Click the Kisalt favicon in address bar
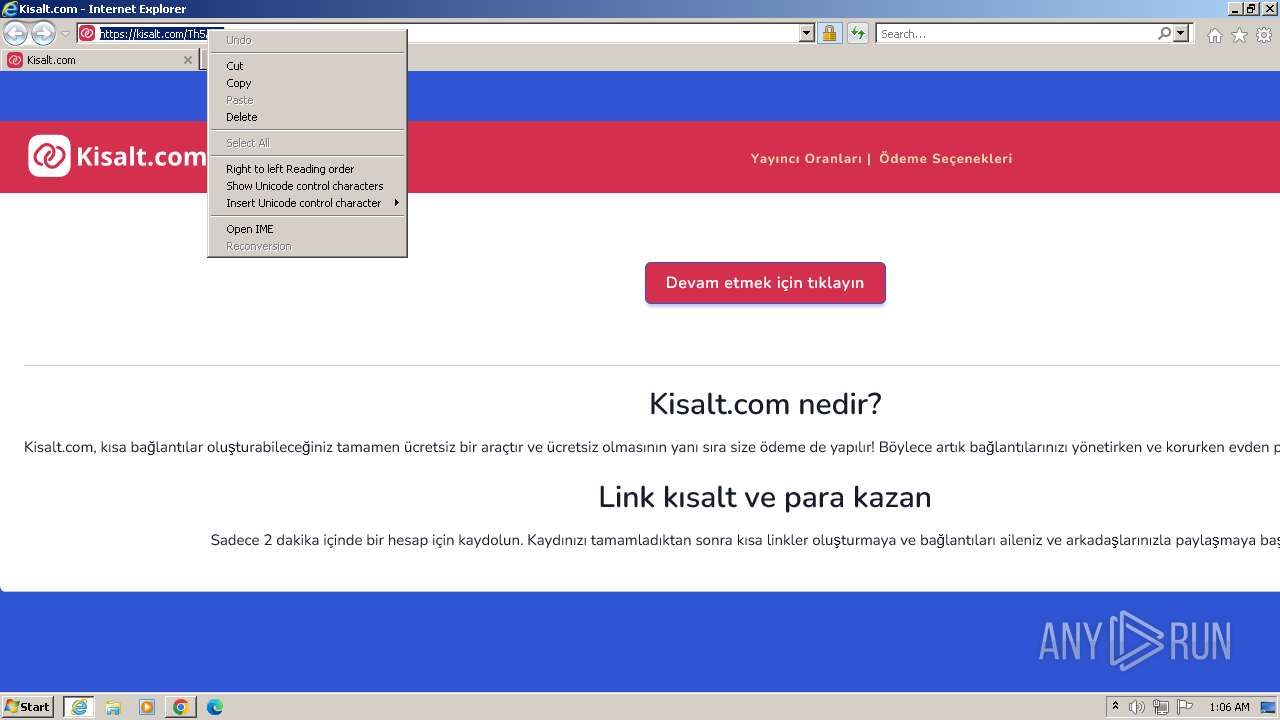 point(87,33)
